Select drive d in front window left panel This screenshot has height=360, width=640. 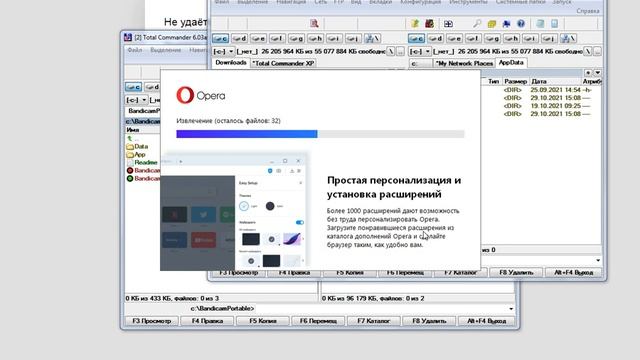(x=239, y=38)
